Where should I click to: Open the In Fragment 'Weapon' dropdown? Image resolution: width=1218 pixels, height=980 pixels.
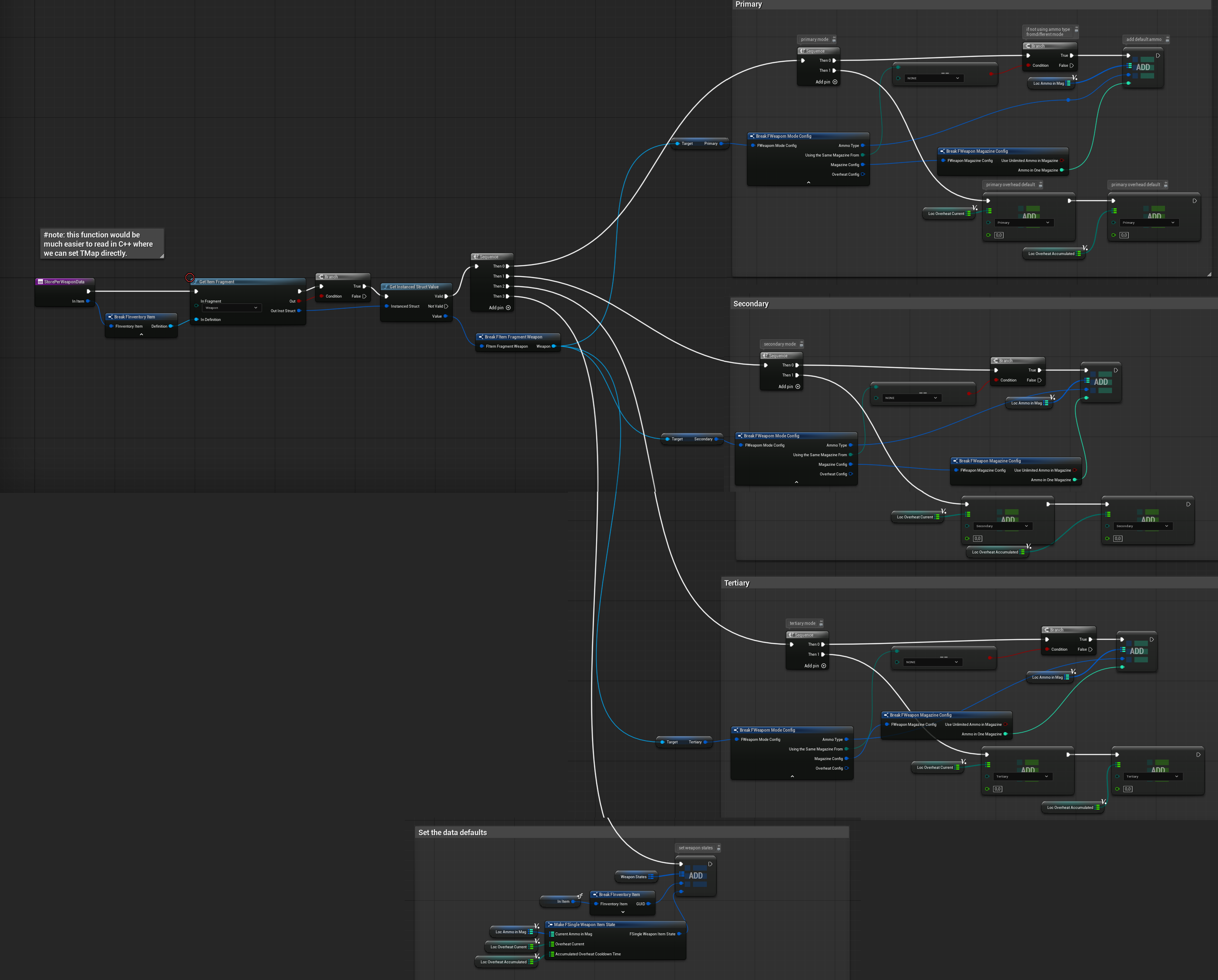(x=232, y=308)
